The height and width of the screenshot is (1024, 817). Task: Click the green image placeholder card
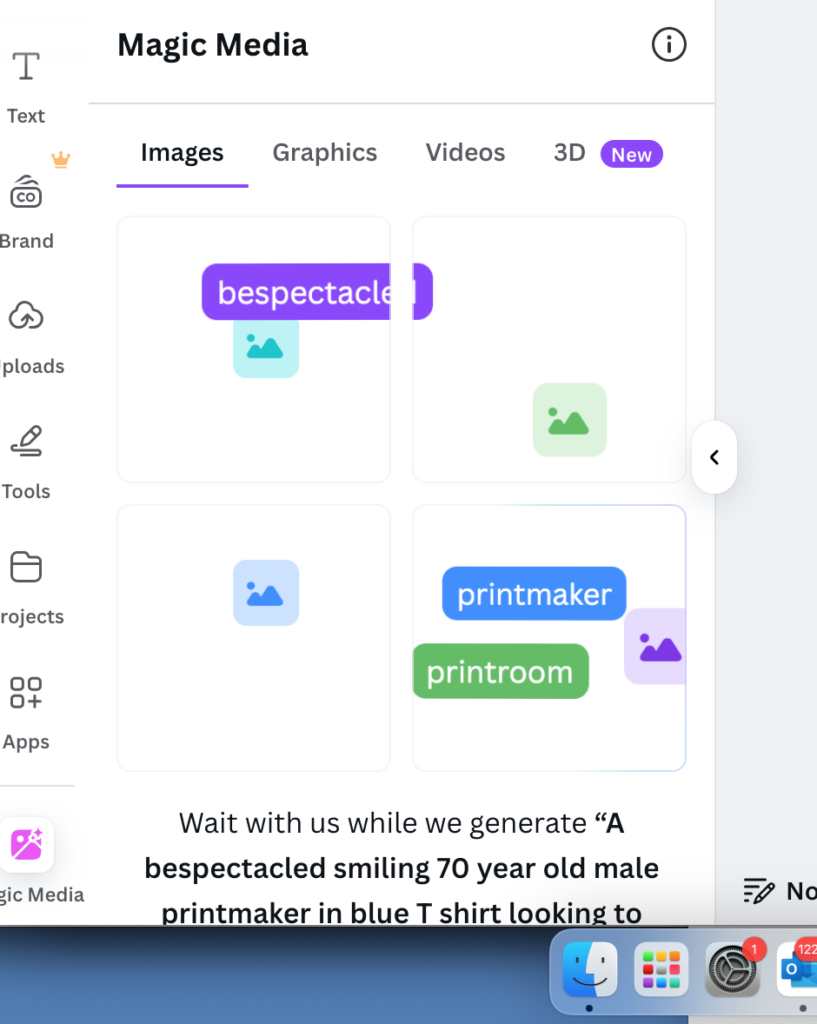tap(549, 349)
